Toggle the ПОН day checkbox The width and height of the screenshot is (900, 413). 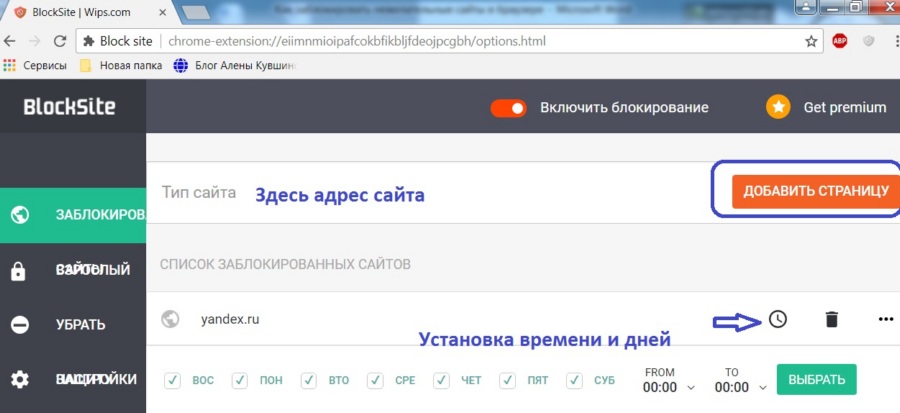point(240,380)
